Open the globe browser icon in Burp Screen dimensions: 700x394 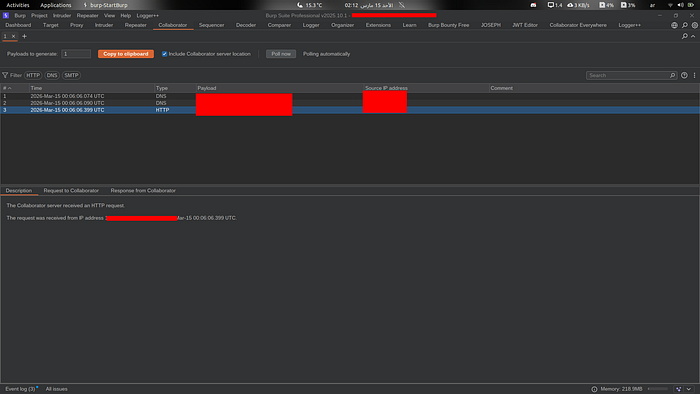(674, 25)
